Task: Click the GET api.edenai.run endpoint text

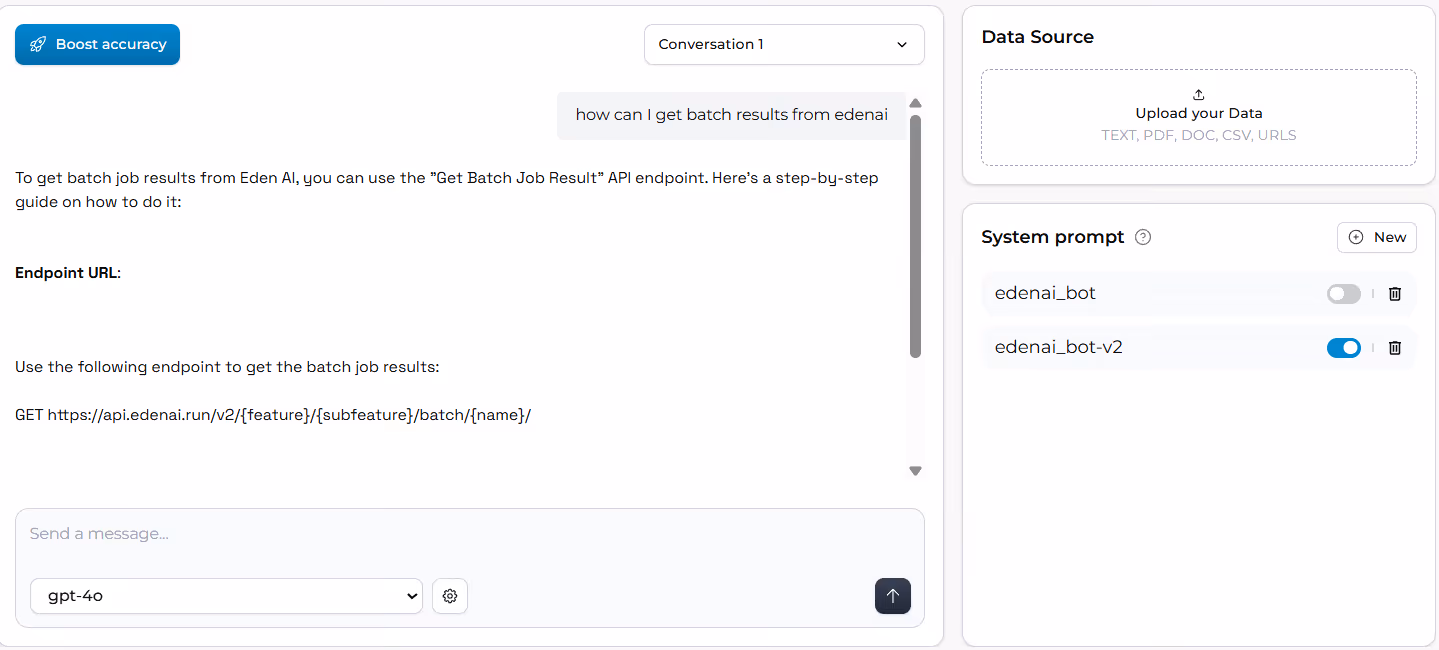Action: tap(273, 415)
